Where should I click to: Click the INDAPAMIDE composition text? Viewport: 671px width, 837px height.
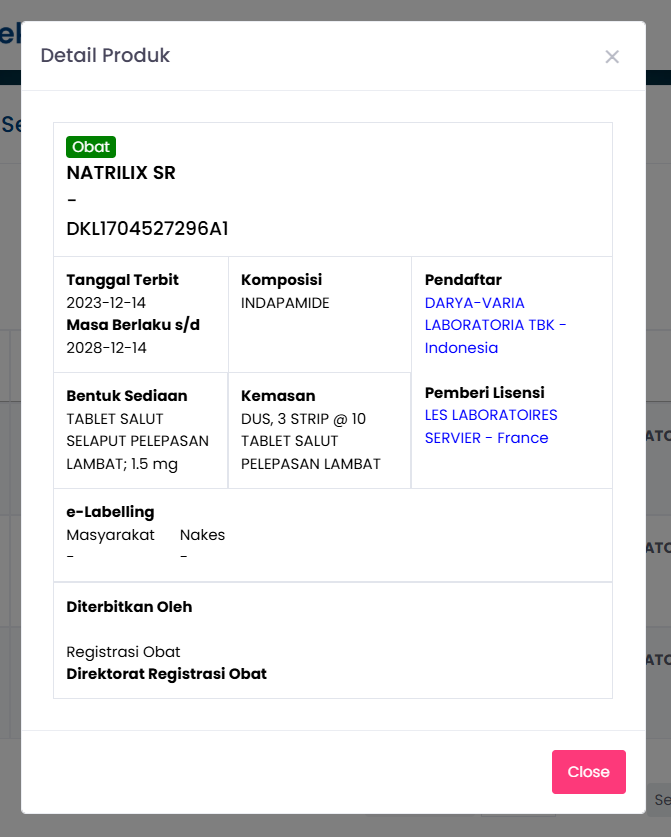pos(285,302)
